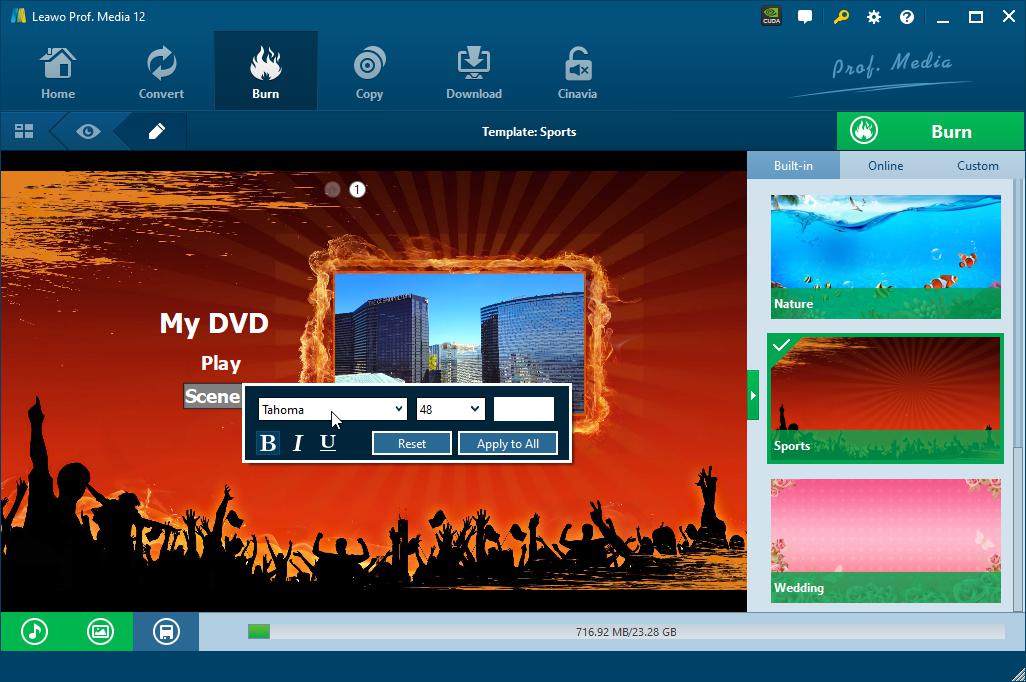Close the Leawo Prof. Media window

point(1009,17)
